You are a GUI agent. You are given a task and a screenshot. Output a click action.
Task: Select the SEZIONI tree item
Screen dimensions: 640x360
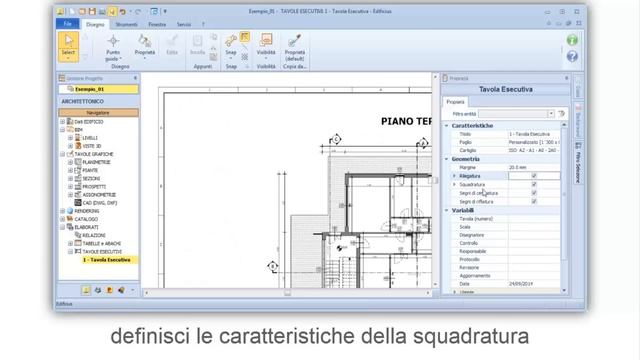click(x=91, y=178)
